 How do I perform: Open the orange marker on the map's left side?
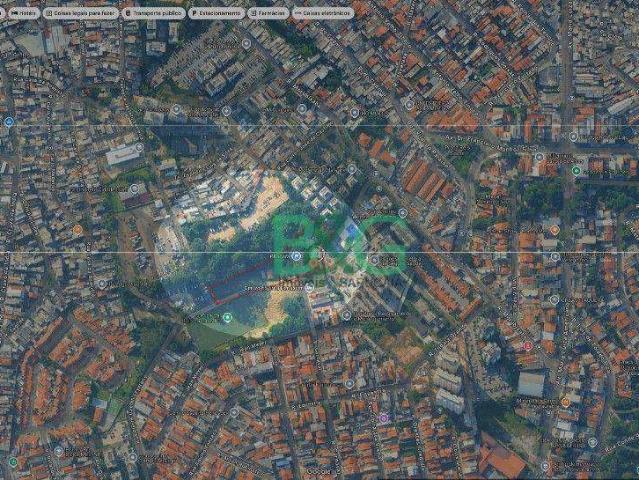tap(78, 229)
